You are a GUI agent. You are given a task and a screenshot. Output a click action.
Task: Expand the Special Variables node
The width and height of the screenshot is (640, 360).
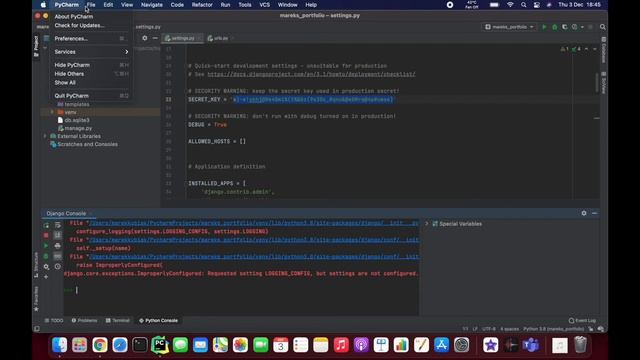427,224
